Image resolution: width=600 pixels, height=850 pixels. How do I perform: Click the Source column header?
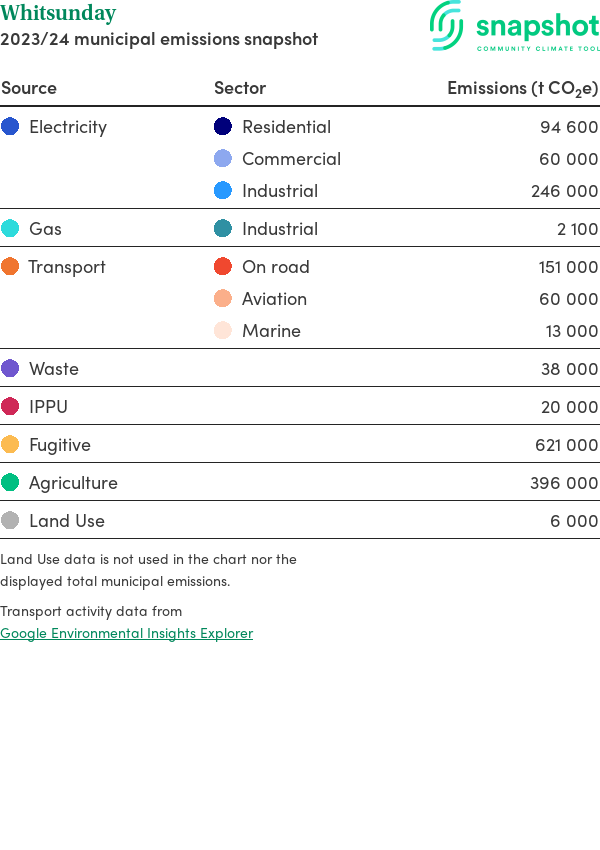29,88
